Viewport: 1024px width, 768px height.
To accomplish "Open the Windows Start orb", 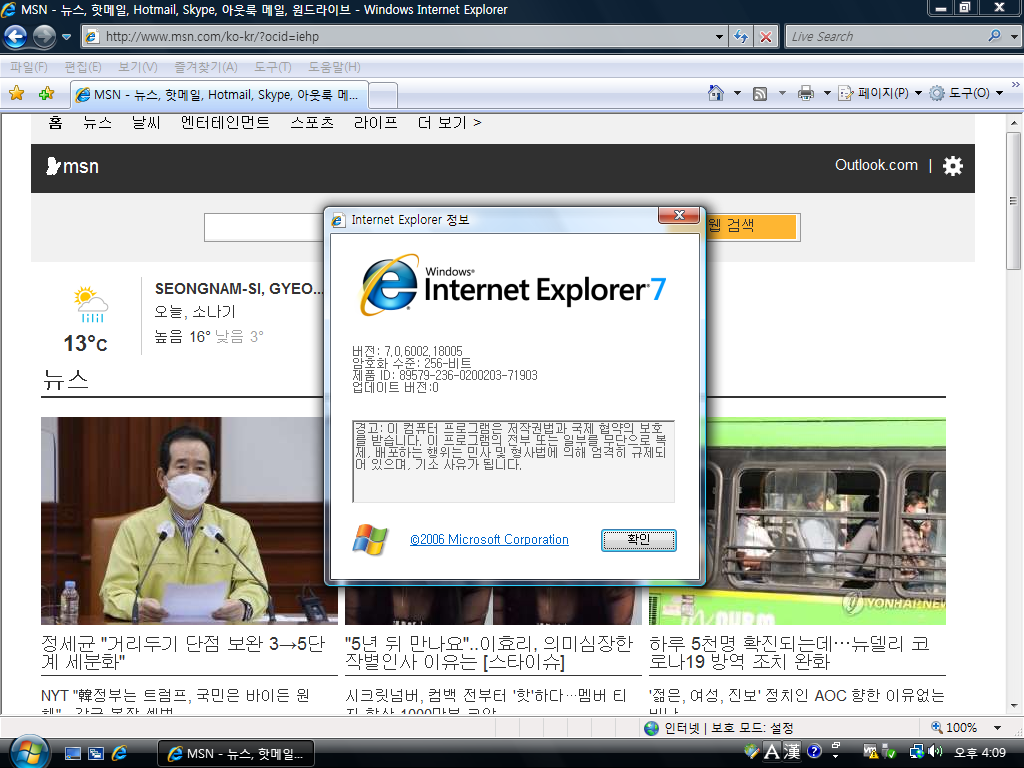I will click(29, 752).
